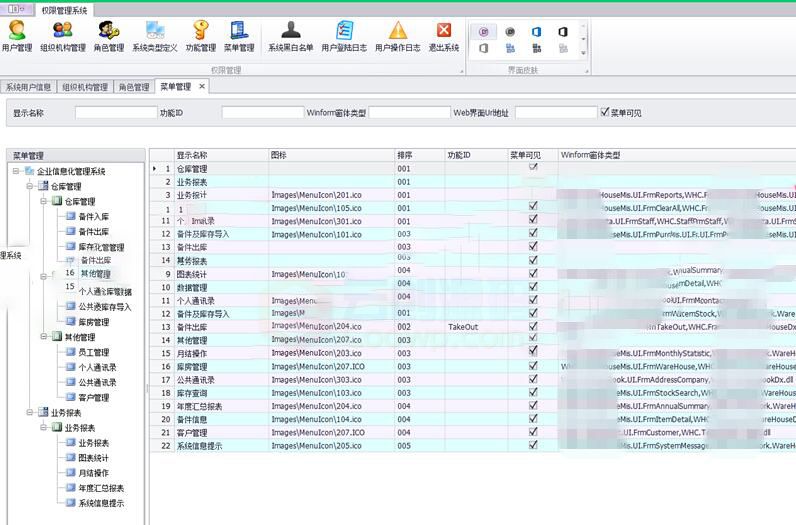Image resolution: width=796 pixels, height=525 pixels.
Task: Open 用户管理 from the ribbon
Action: [x=17, y=36]
